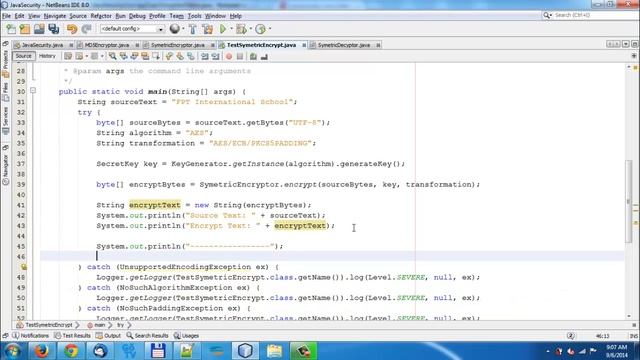Switch to SymetricEncryptor.java tab

178,45
